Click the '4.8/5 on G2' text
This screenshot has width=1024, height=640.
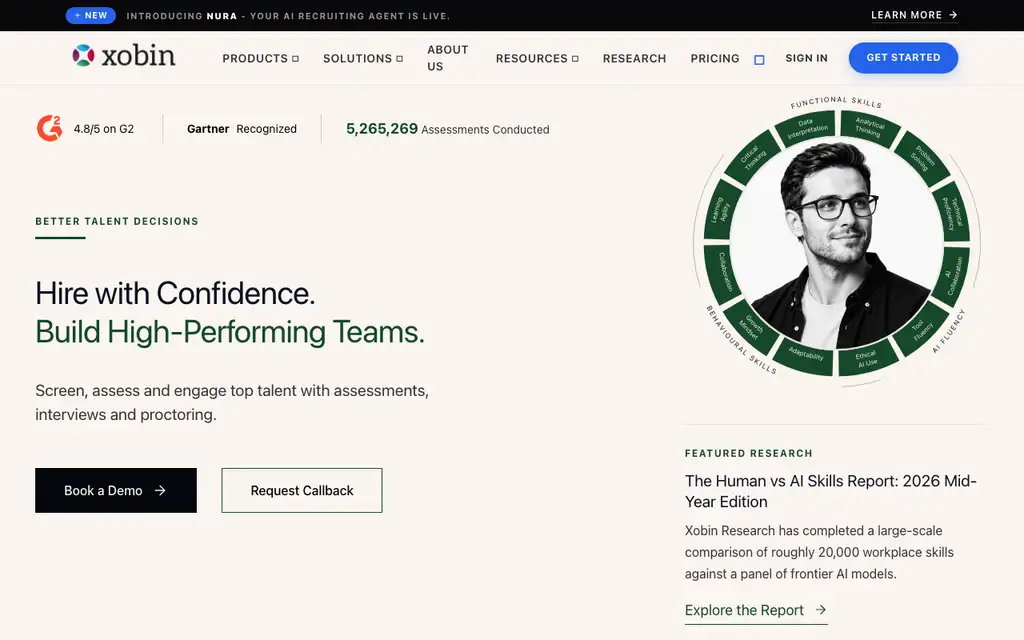pyautogui.click(x=104, y=129)
